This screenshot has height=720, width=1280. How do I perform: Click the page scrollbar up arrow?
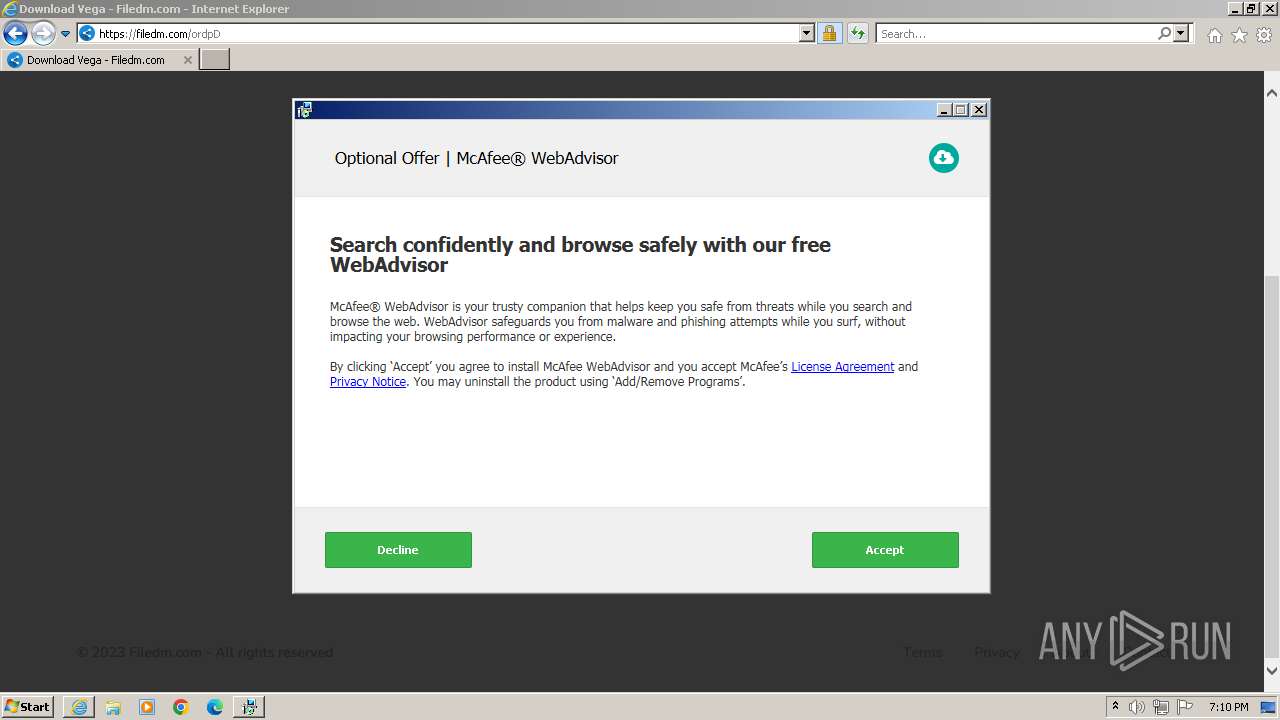point(1272,93)
